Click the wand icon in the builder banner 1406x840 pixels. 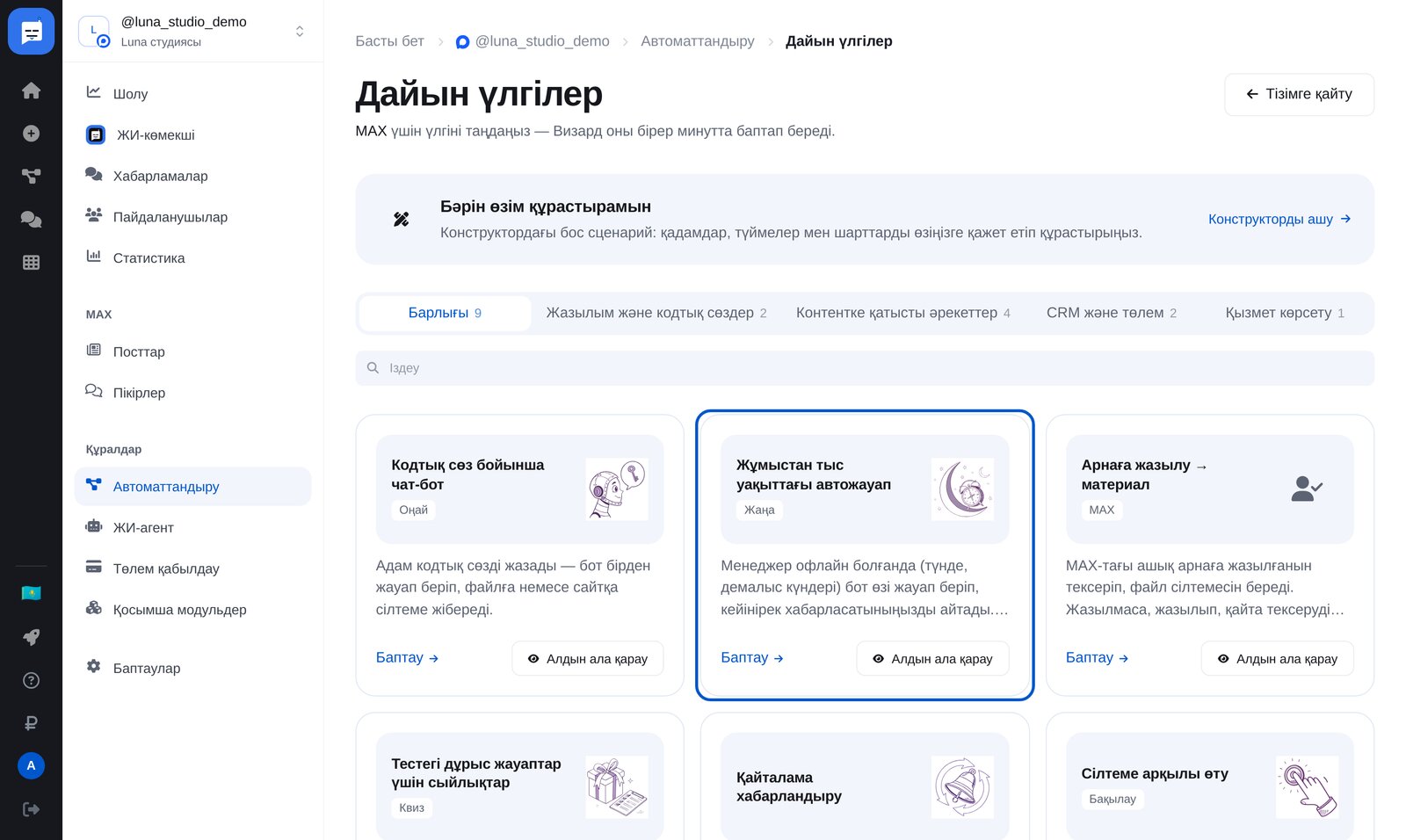(x=401, y=220)
